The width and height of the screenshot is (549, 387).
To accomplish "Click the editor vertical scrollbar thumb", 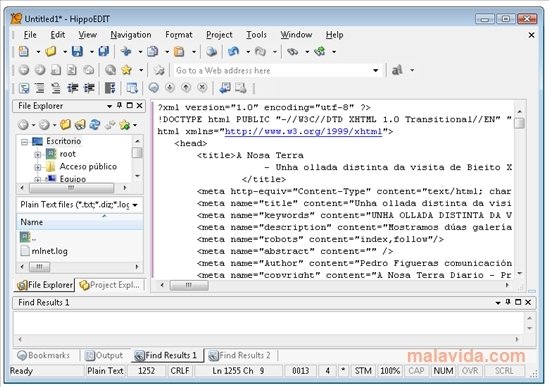I will [x=520, y=123].
